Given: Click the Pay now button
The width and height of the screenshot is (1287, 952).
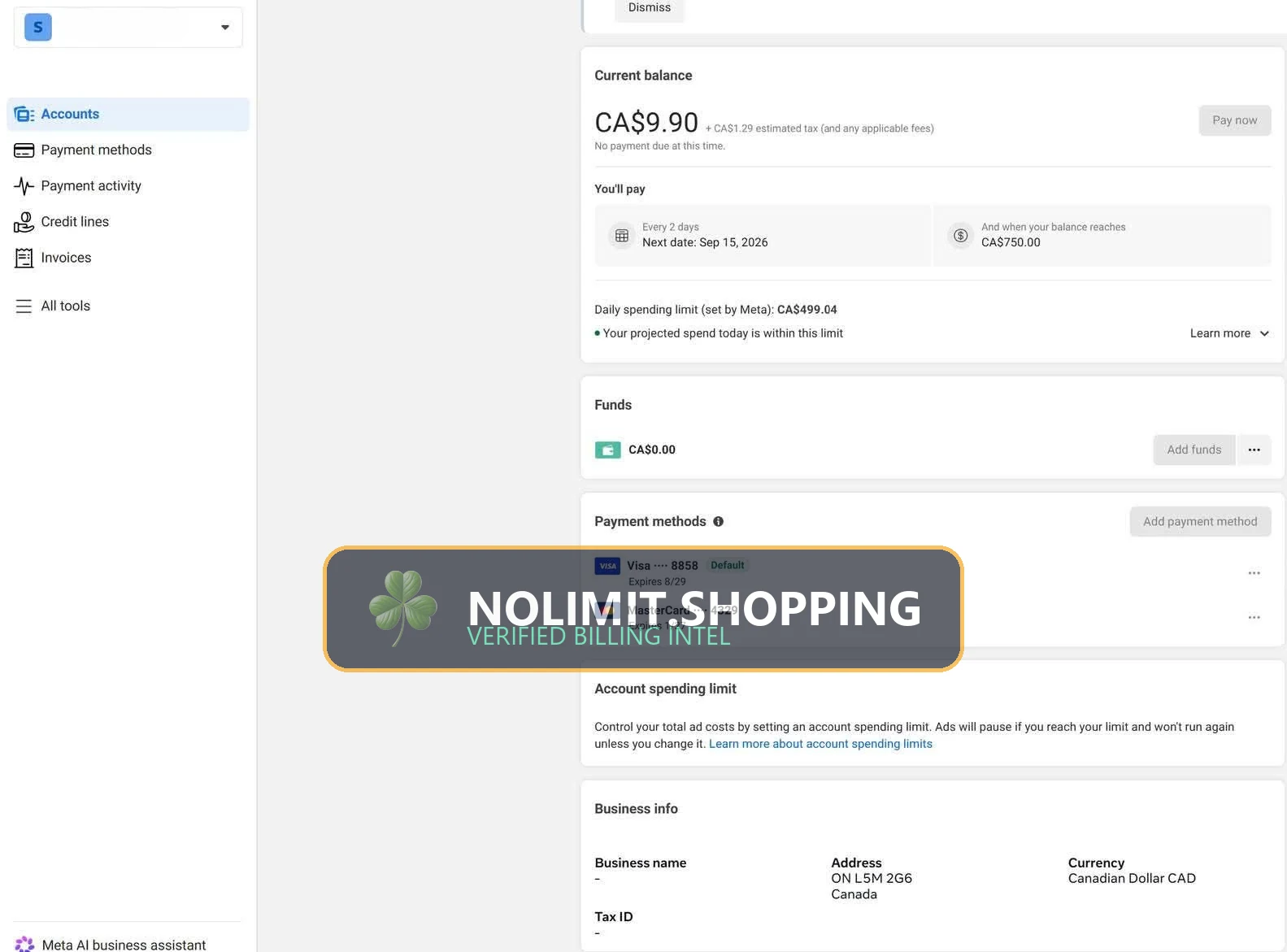Looking at the screenshot, I should click(1234, 120).
